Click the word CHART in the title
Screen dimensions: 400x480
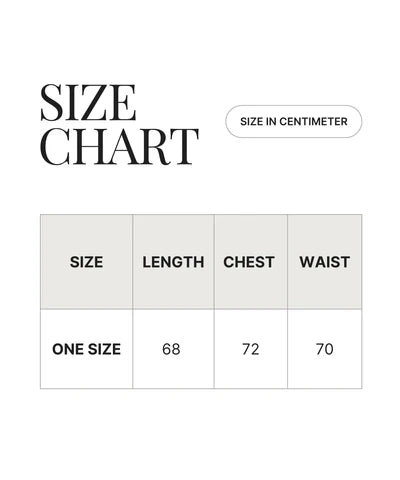[x=120, y=147]
